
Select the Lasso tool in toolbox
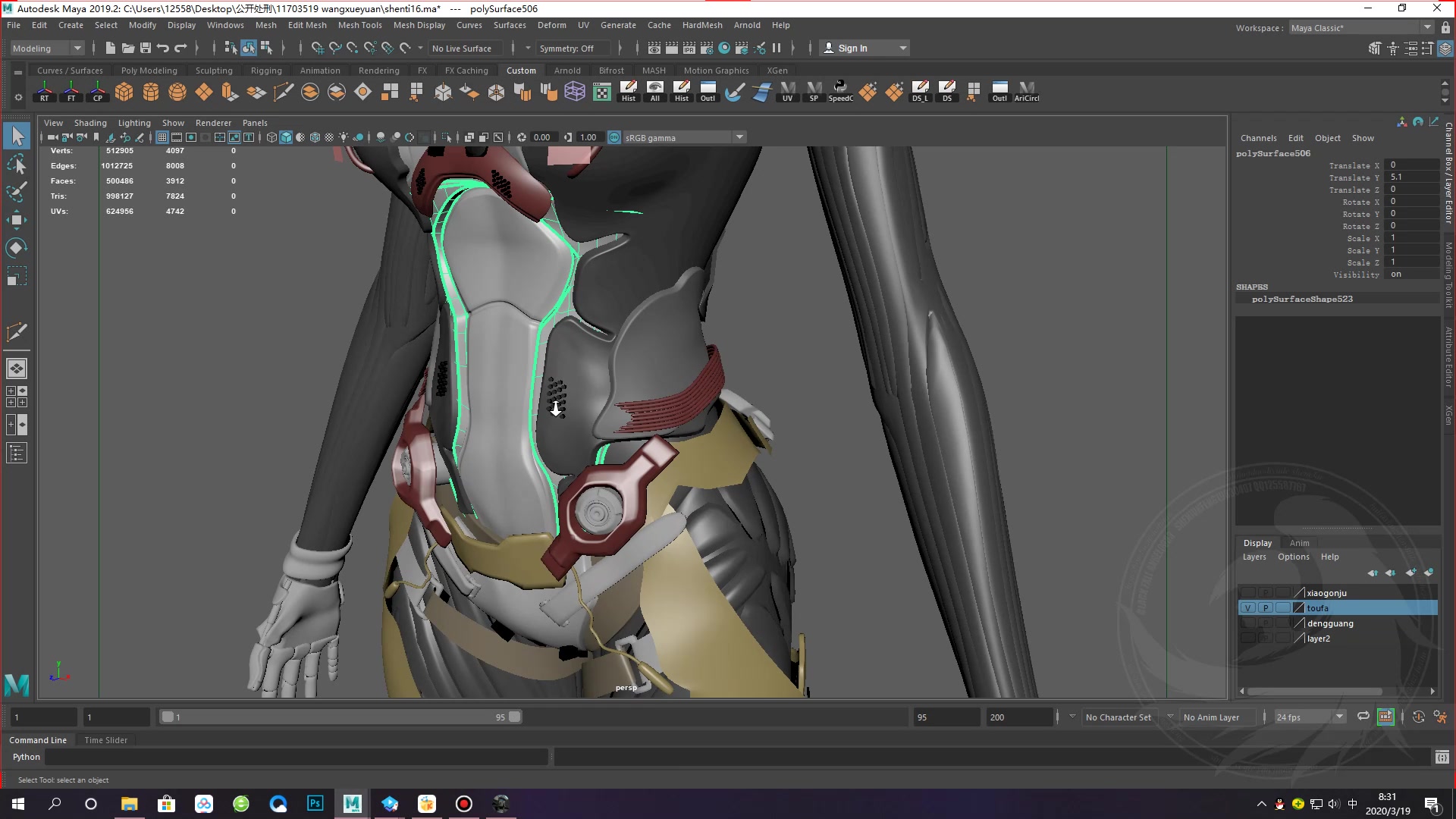tap(17, 164)
